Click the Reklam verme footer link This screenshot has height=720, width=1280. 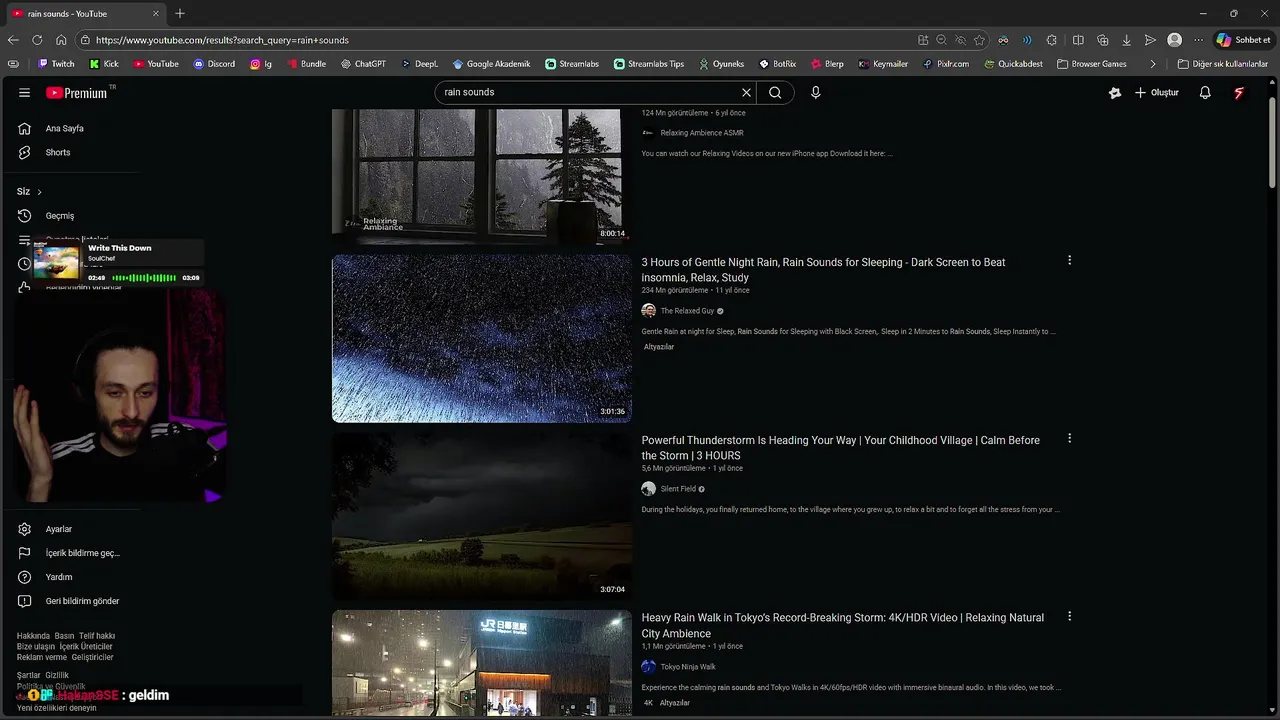tap(42, 657)
